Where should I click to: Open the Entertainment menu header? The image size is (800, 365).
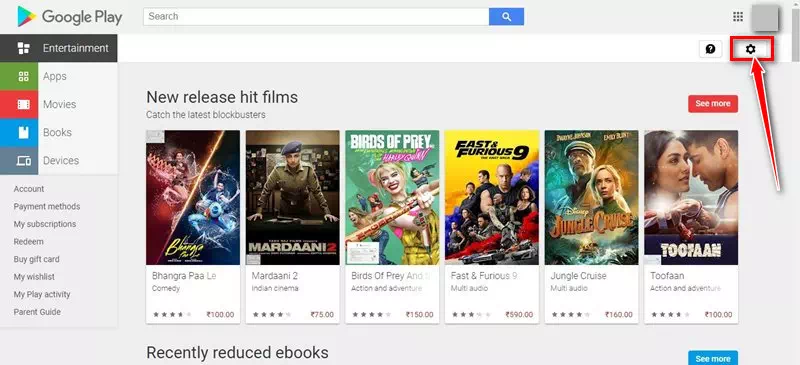[x=59, y=48]
